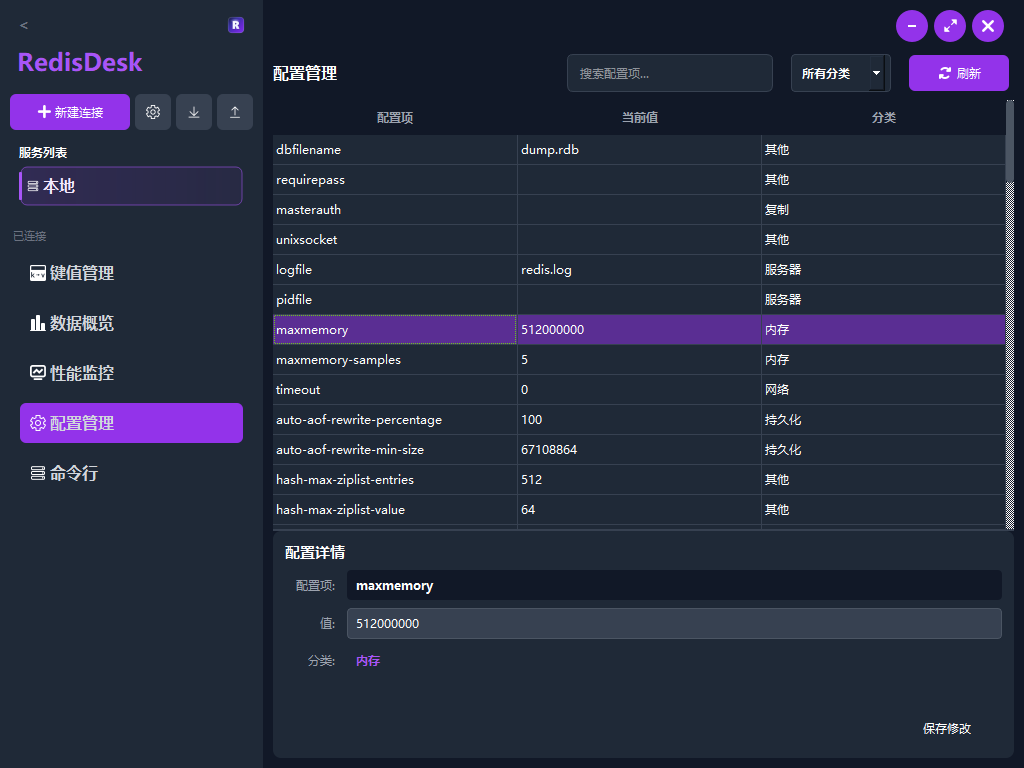
Task: Refresh configuration with 刷新 button
Action: coord(959,73)
